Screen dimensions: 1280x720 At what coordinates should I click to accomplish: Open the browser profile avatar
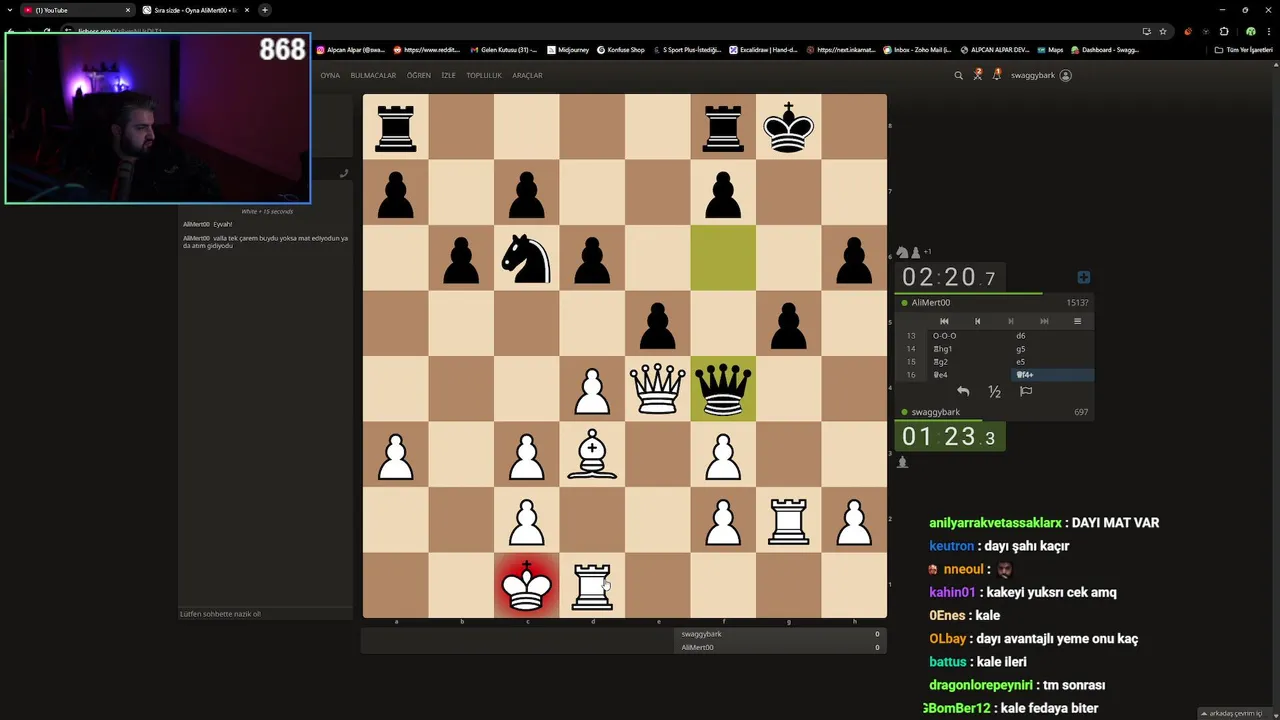tap(1250, 31)
